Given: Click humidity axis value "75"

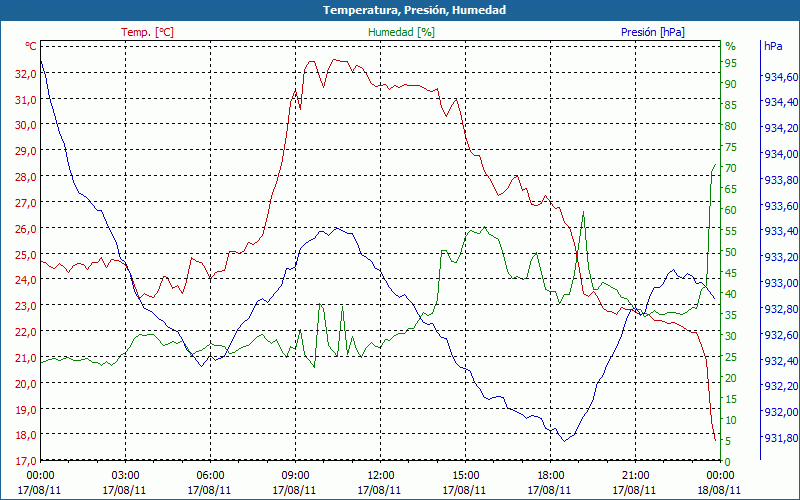Looking at the screenshot, I should (x=731, y=147).
